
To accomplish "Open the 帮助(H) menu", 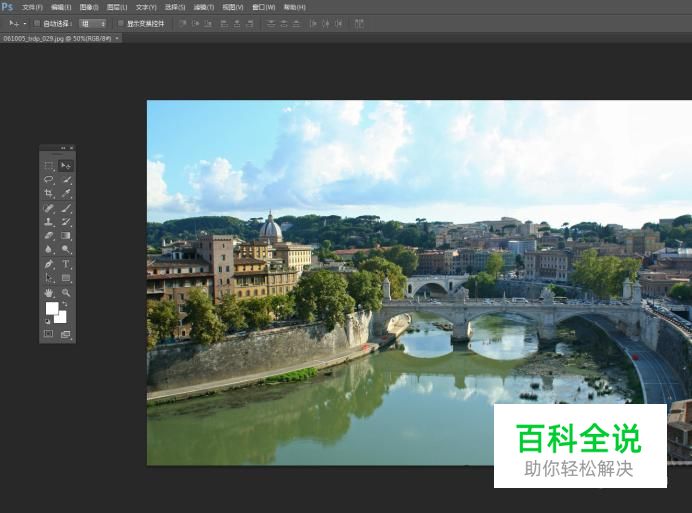I will (x=294, y=8).
